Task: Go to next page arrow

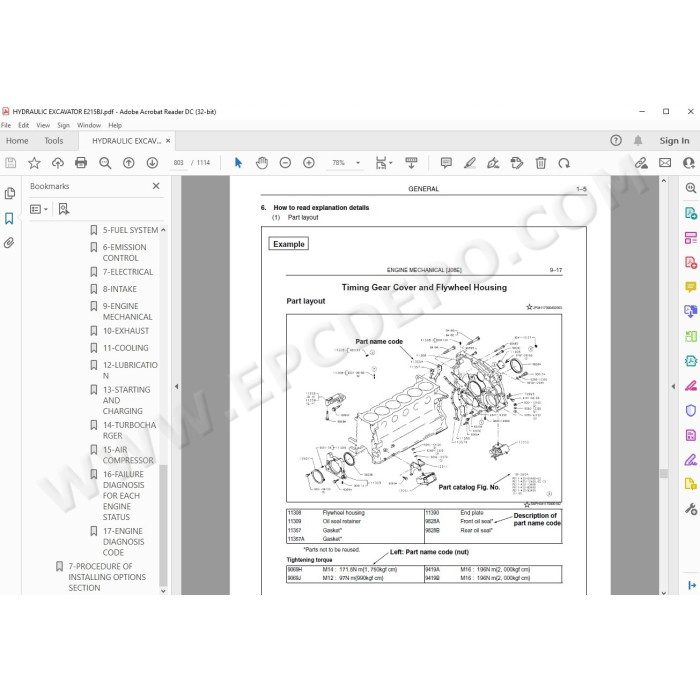Action: coord(152,163)
